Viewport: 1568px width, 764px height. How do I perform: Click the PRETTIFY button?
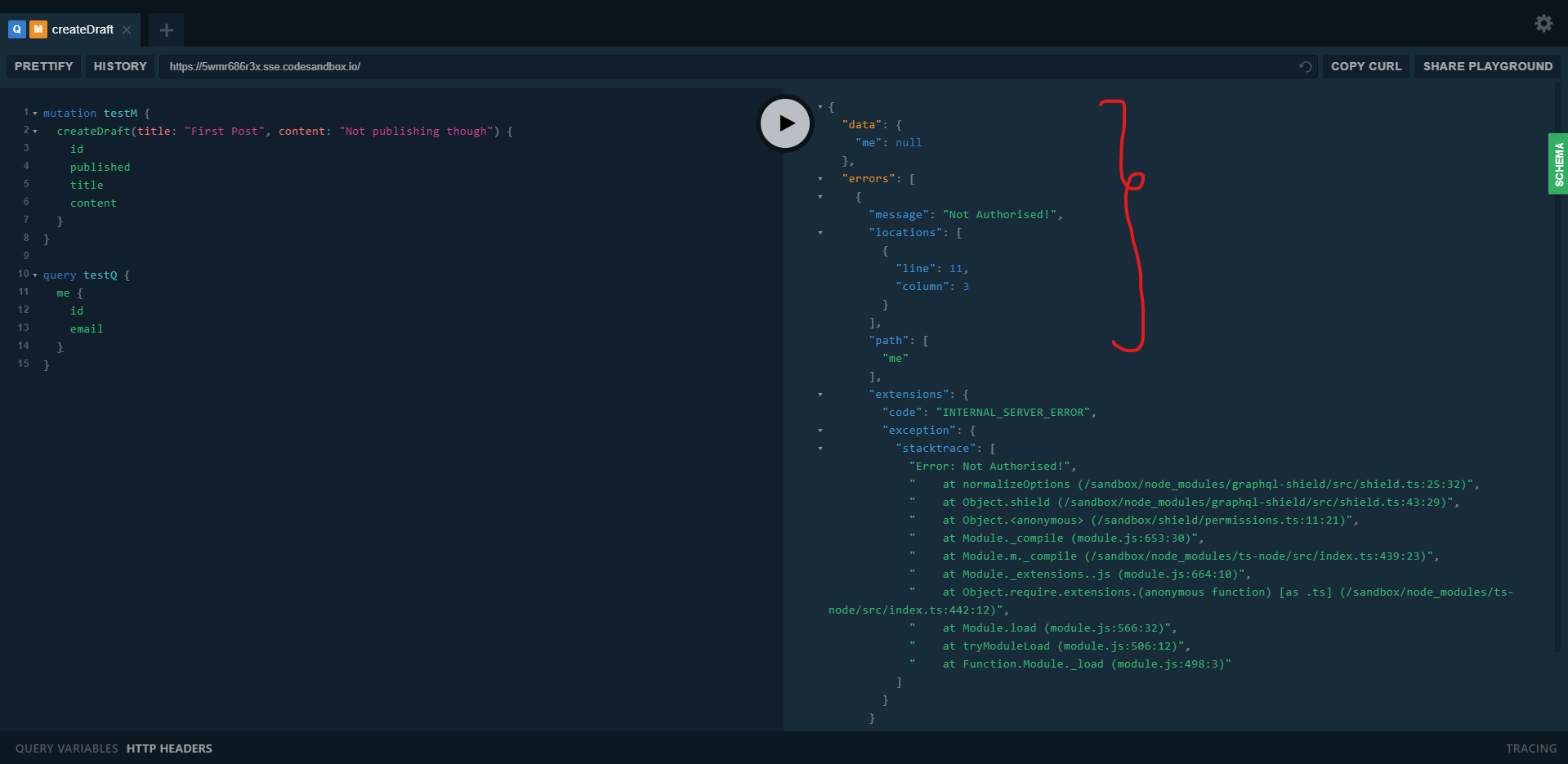pos(43,66)
